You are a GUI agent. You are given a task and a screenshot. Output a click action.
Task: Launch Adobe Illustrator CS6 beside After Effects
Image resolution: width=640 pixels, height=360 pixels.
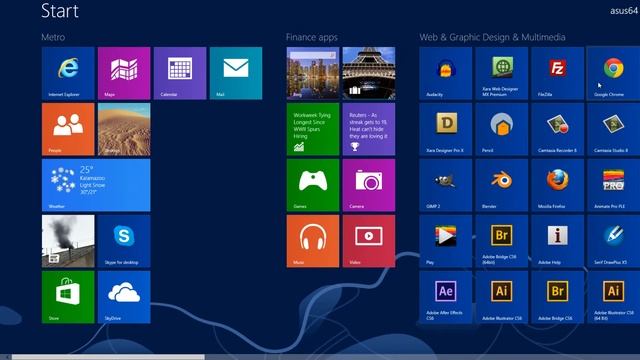pos(502,297)
